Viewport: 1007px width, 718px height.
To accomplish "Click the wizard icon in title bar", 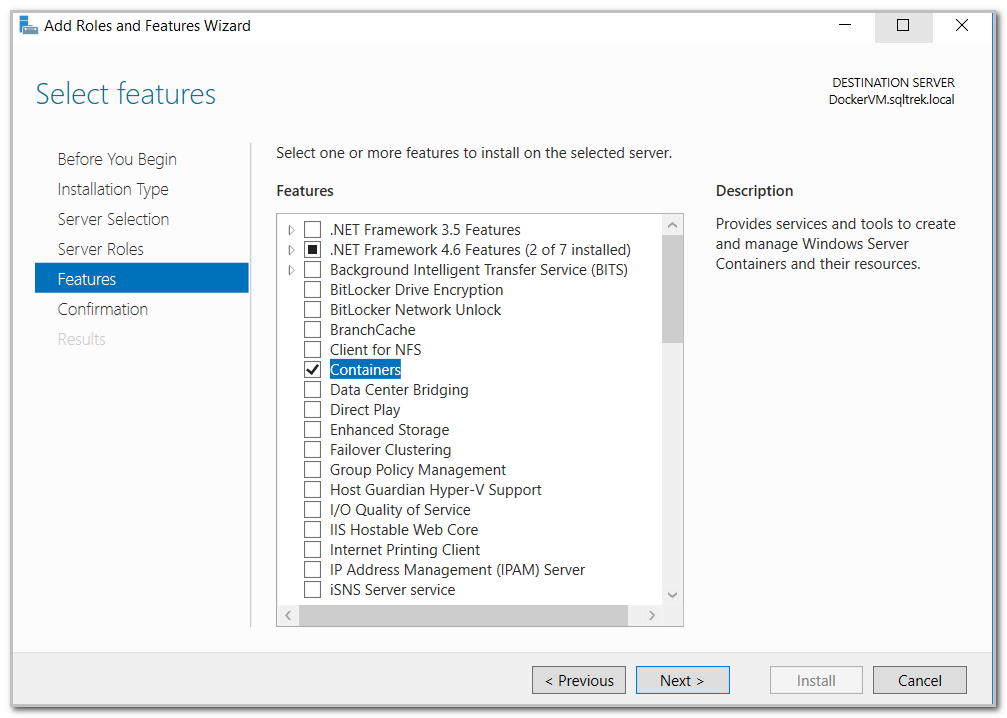I will point(28,25).
